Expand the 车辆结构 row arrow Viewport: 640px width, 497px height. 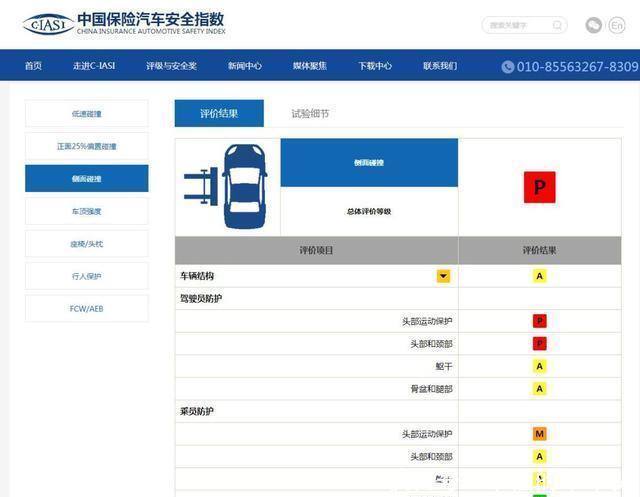tap(443, 276)
